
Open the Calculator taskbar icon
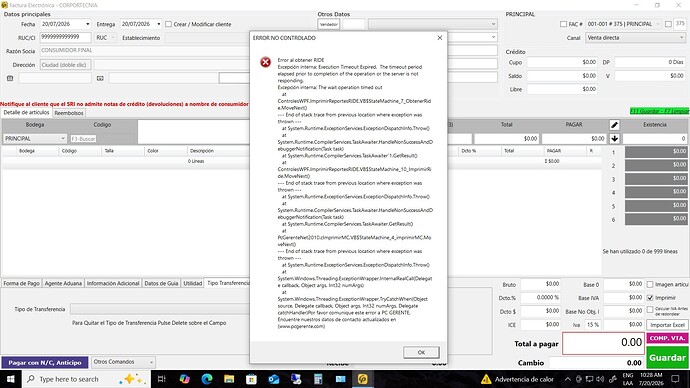click(318, 379)
